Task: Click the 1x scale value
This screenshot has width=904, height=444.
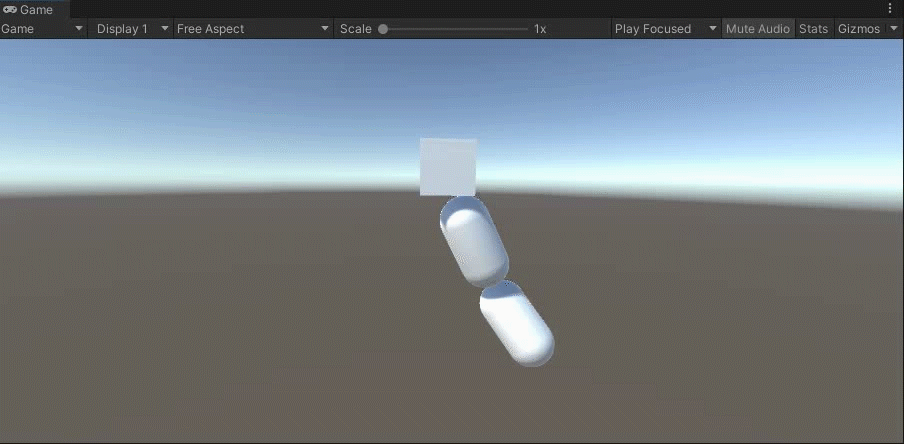Action: point(540,29)
